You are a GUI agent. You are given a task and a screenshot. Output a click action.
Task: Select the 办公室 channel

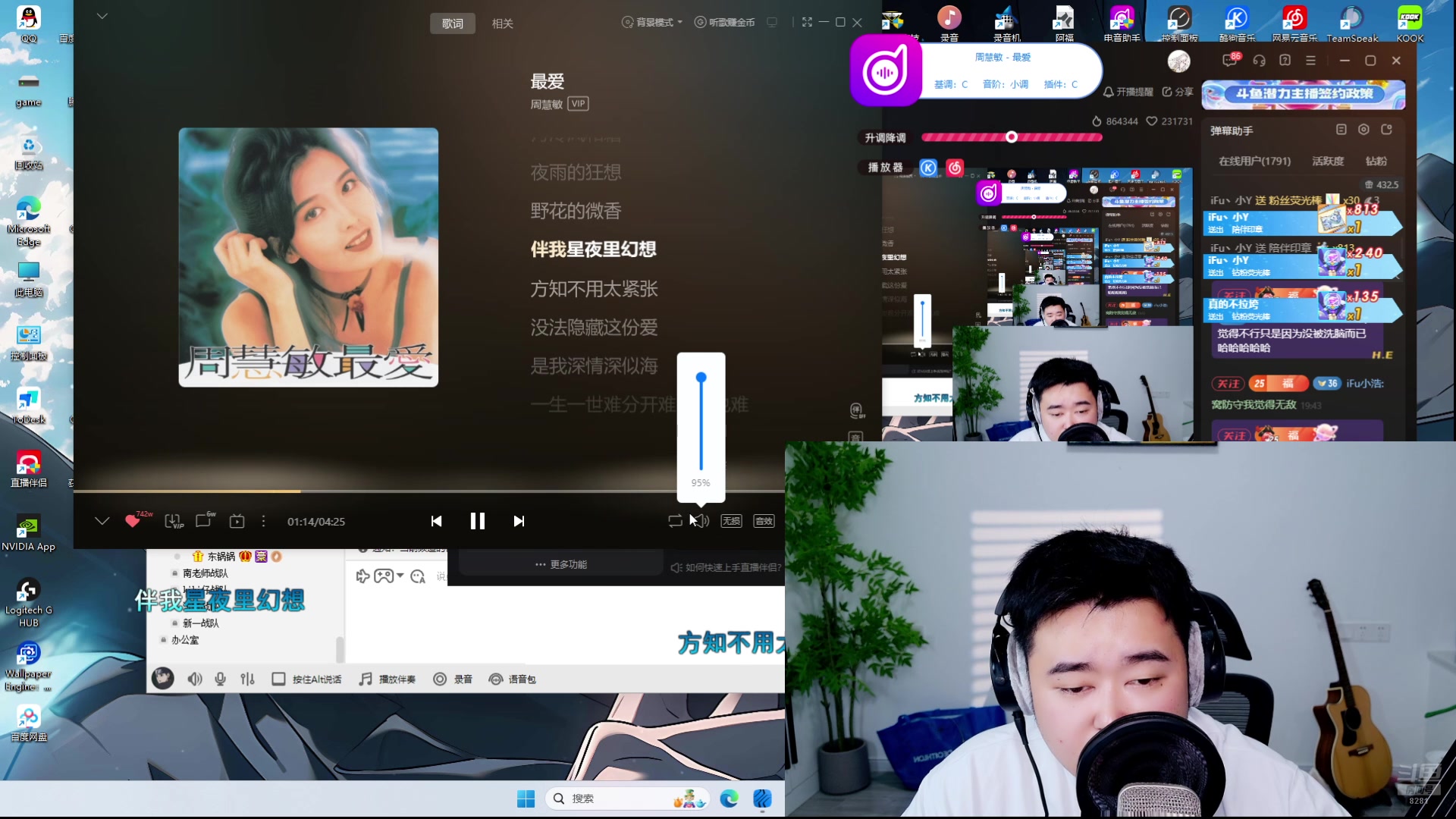pos(185,640)
